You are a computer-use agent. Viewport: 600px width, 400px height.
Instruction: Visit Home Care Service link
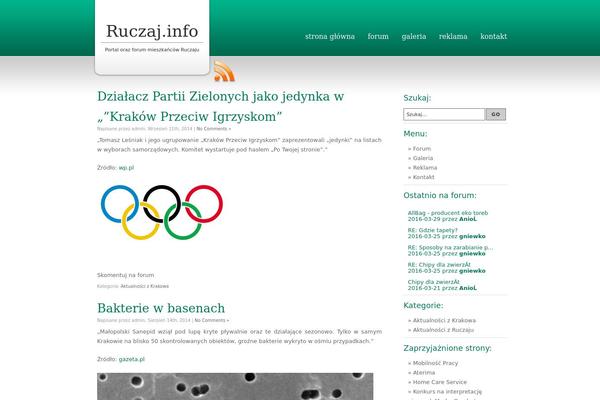(x=440, y=382)
